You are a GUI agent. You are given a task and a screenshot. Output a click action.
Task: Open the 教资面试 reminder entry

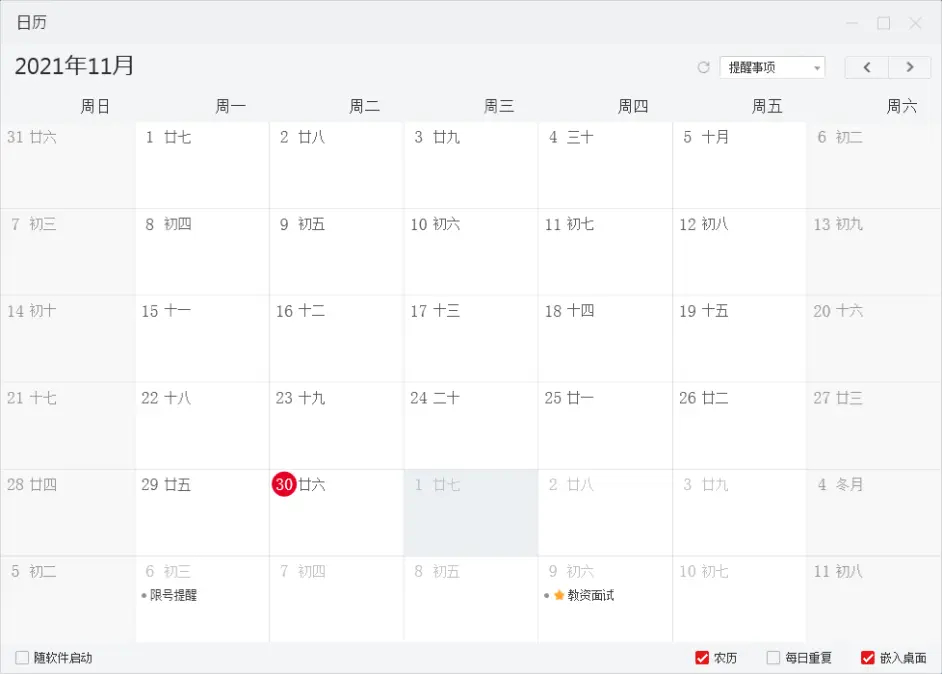click(590, 596)
